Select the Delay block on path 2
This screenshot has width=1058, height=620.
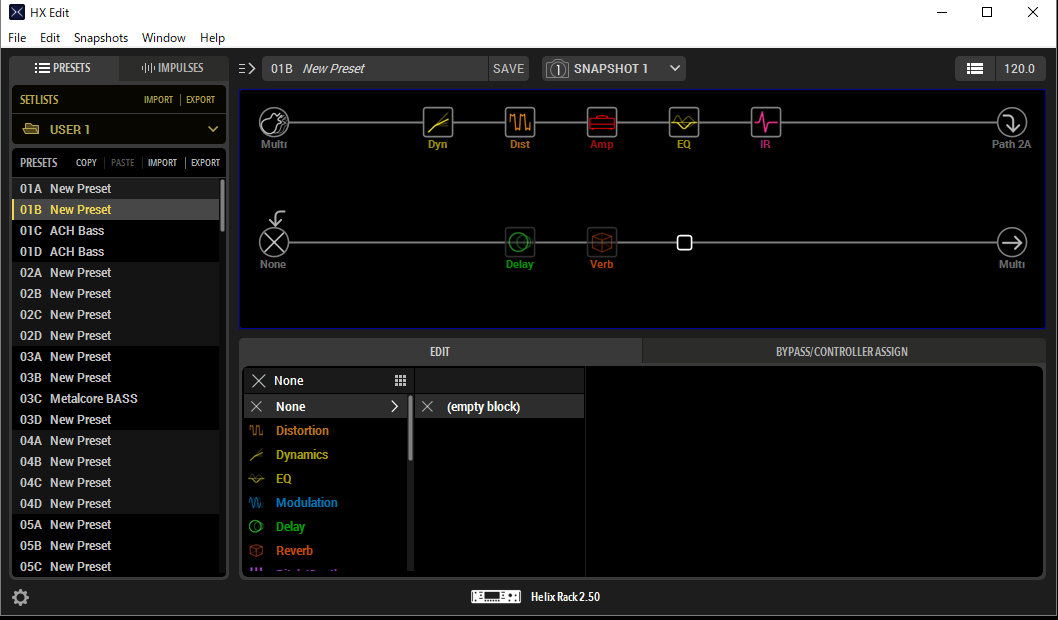tap(520, 242)
